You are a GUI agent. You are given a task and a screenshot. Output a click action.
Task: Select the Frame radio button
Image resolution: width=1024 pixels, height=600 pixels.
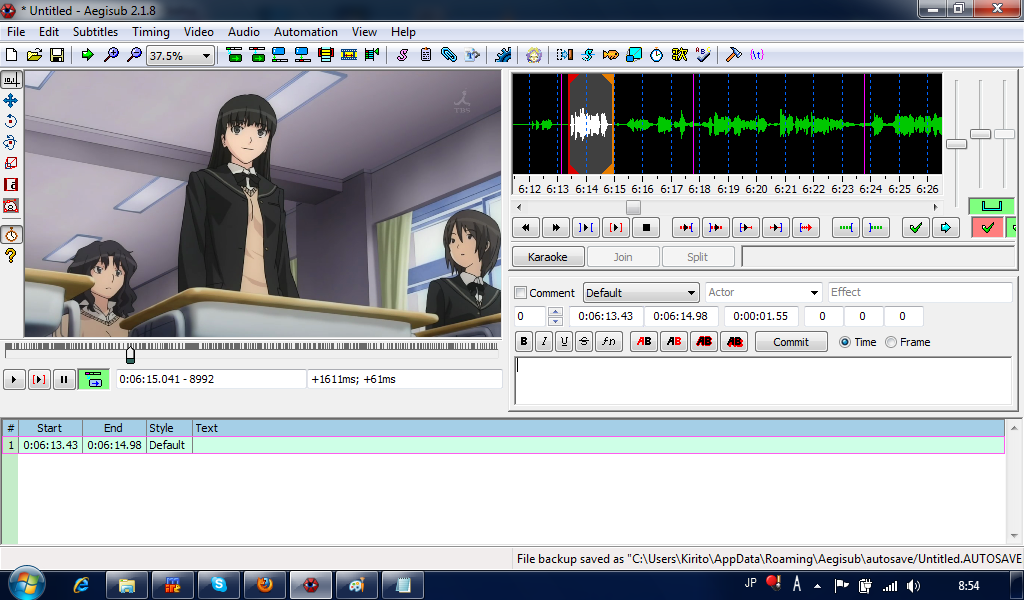point(891,342)
